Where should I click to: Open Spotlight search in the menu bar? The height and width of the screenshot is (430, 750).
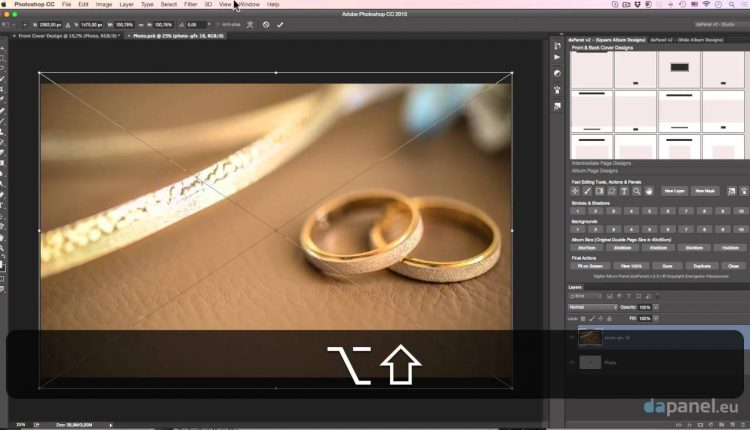[x=731, y=4]
